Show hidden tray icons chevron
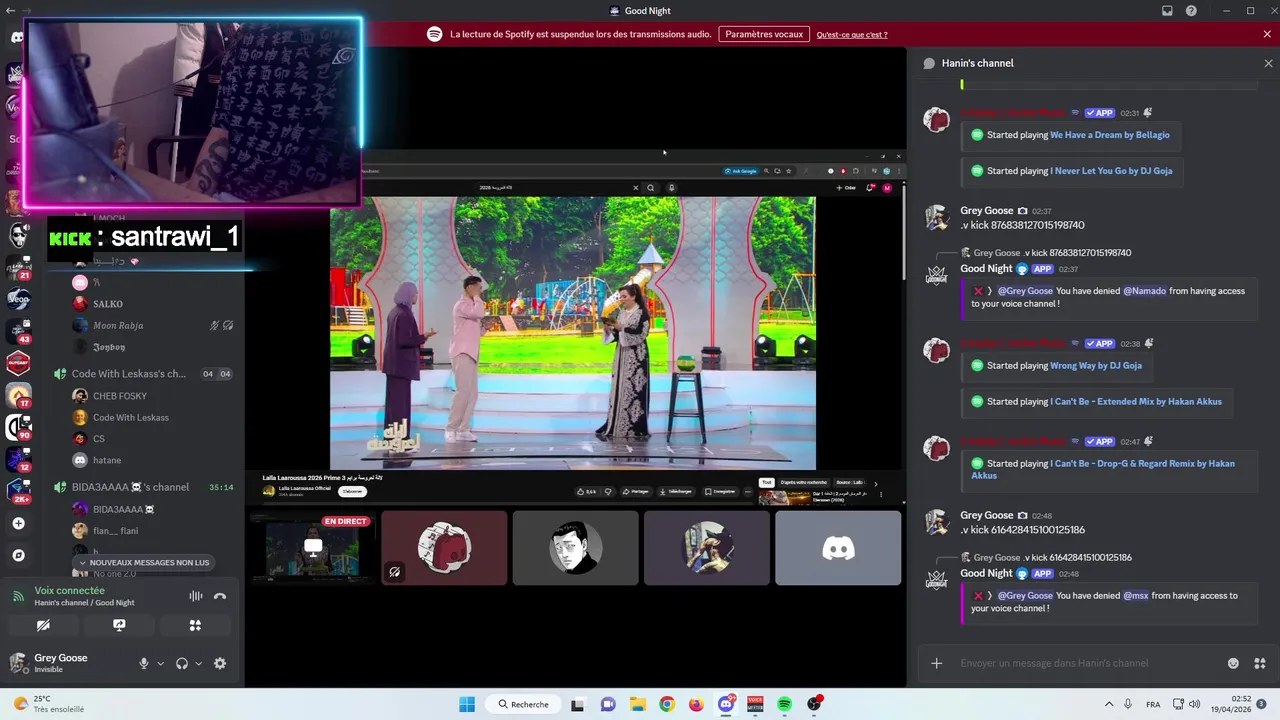This screenshot has width=1280, height=720. click(x=1109, y=704)
